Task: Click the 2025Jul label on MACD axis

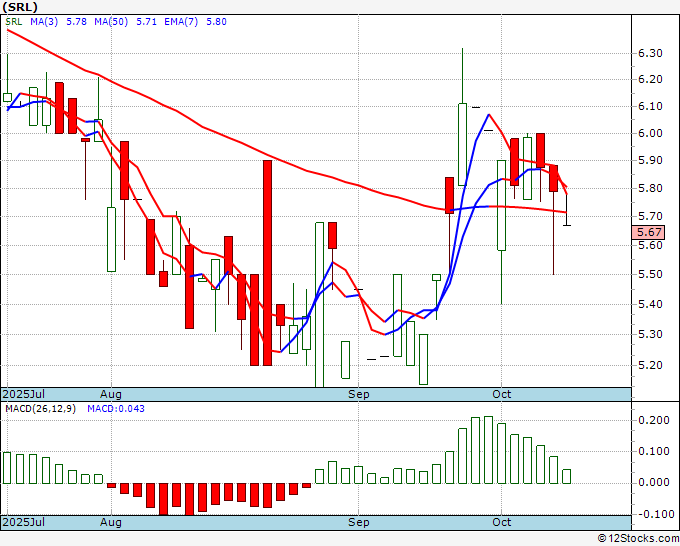Action: pos(23,522)
